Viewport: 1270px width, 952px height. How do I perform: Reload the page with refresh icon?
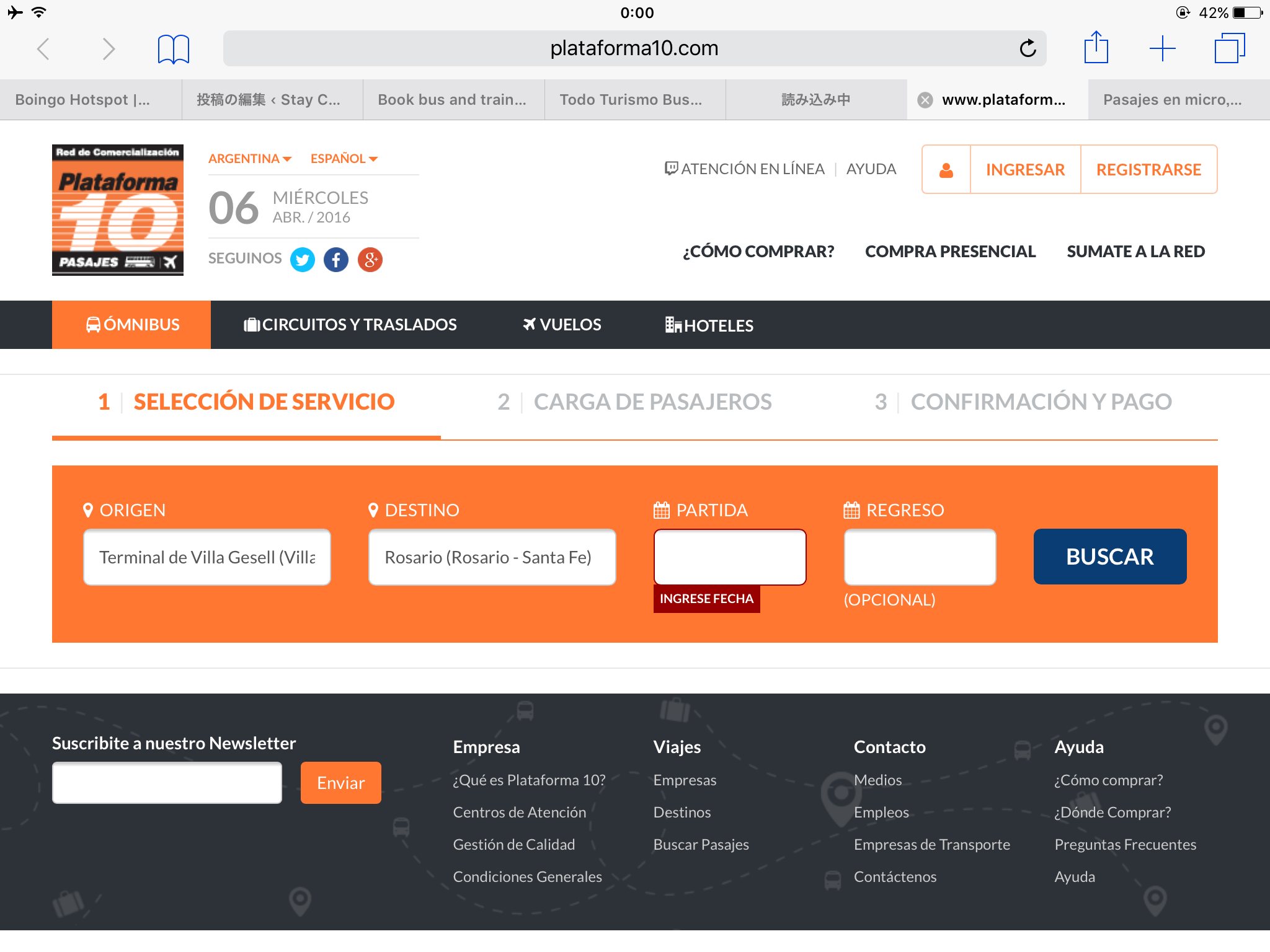tap(1028, 48)
